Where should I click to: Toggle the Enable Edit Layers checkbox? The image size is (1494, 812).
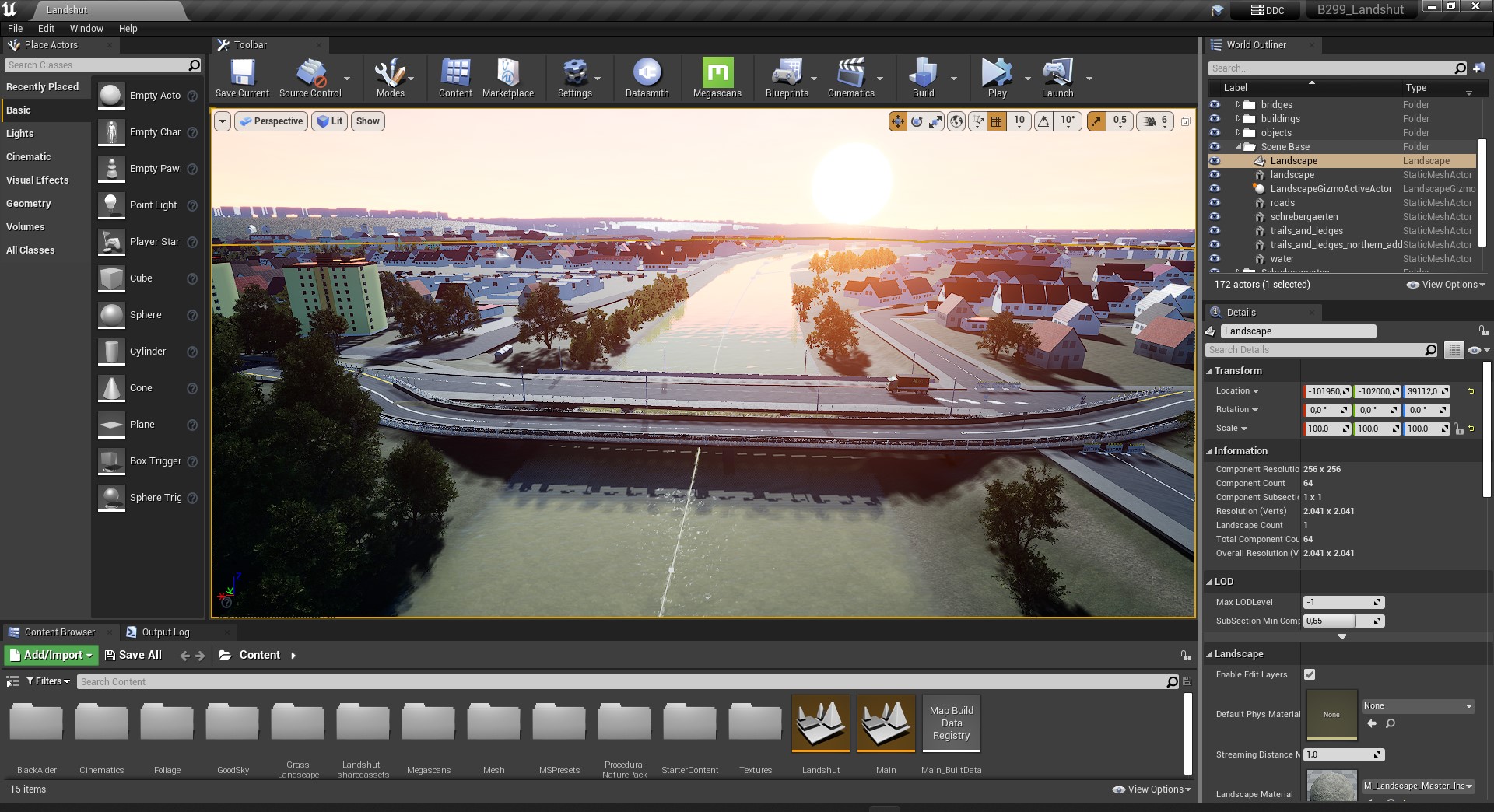(1310, 674)
